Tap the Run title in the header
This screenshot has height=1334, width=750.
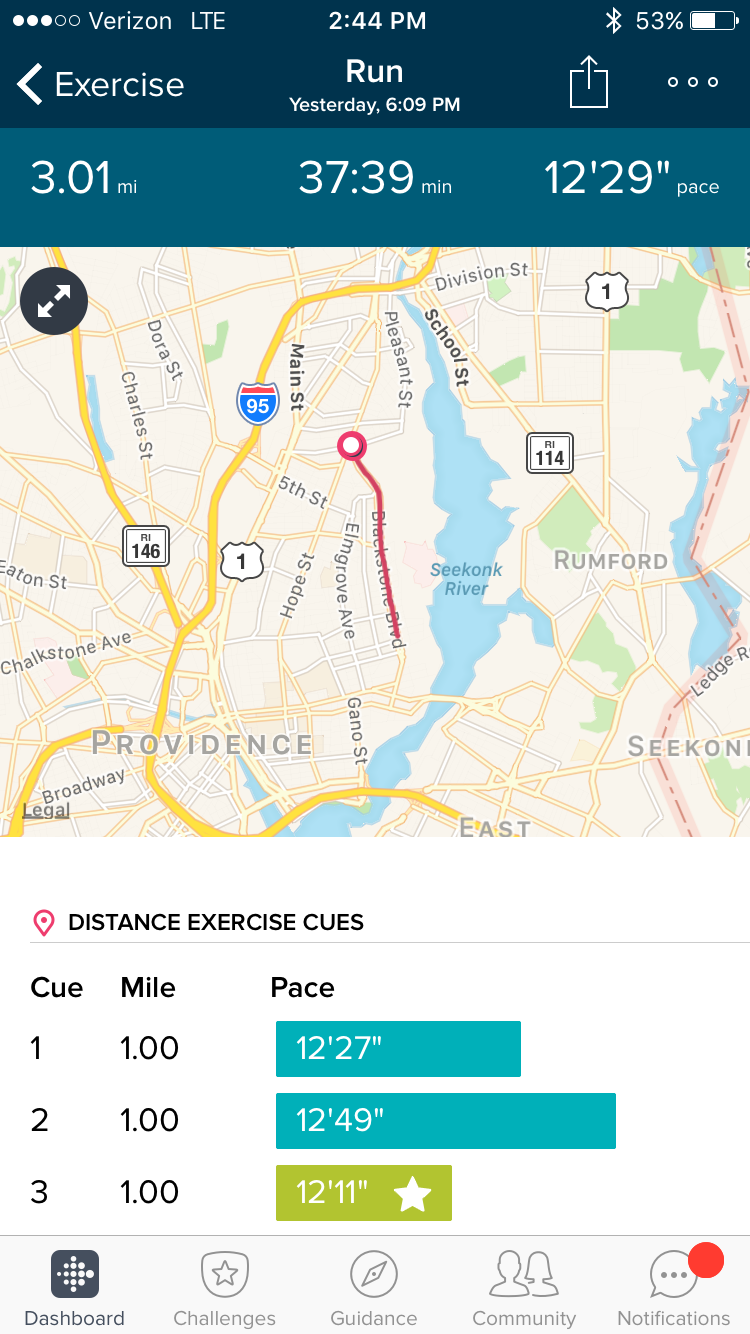coord(374,72)
